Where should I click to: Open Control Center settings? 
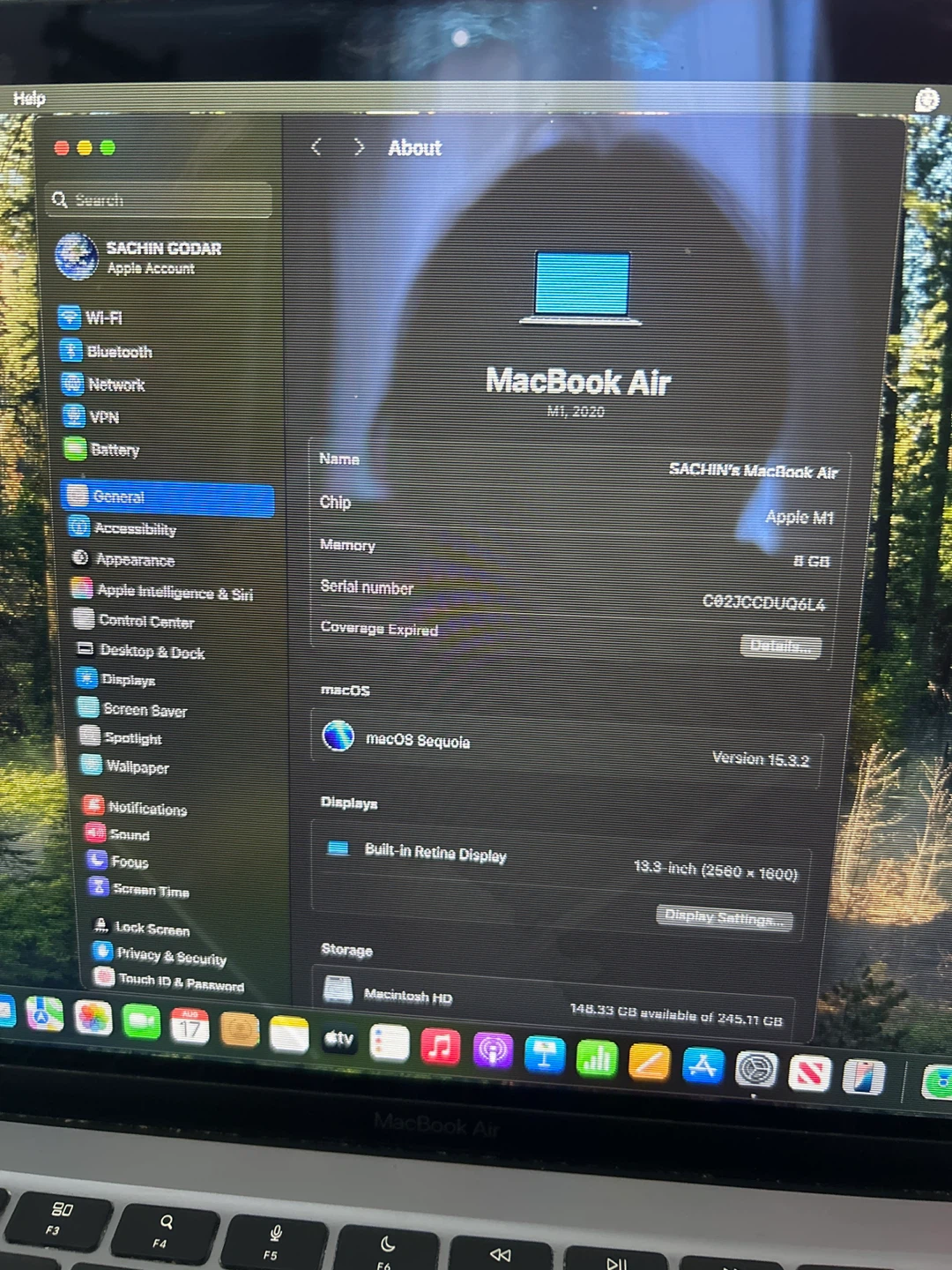pyautogui.click(x=134, y=621)
